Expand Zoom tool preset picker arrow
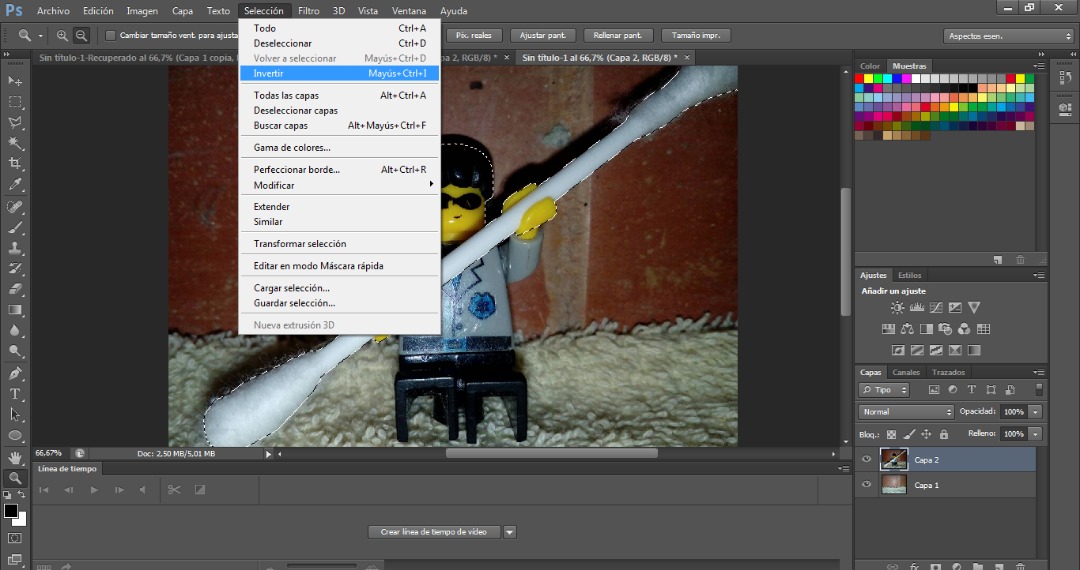1080x570 pixels. click(x=41, y=35)
